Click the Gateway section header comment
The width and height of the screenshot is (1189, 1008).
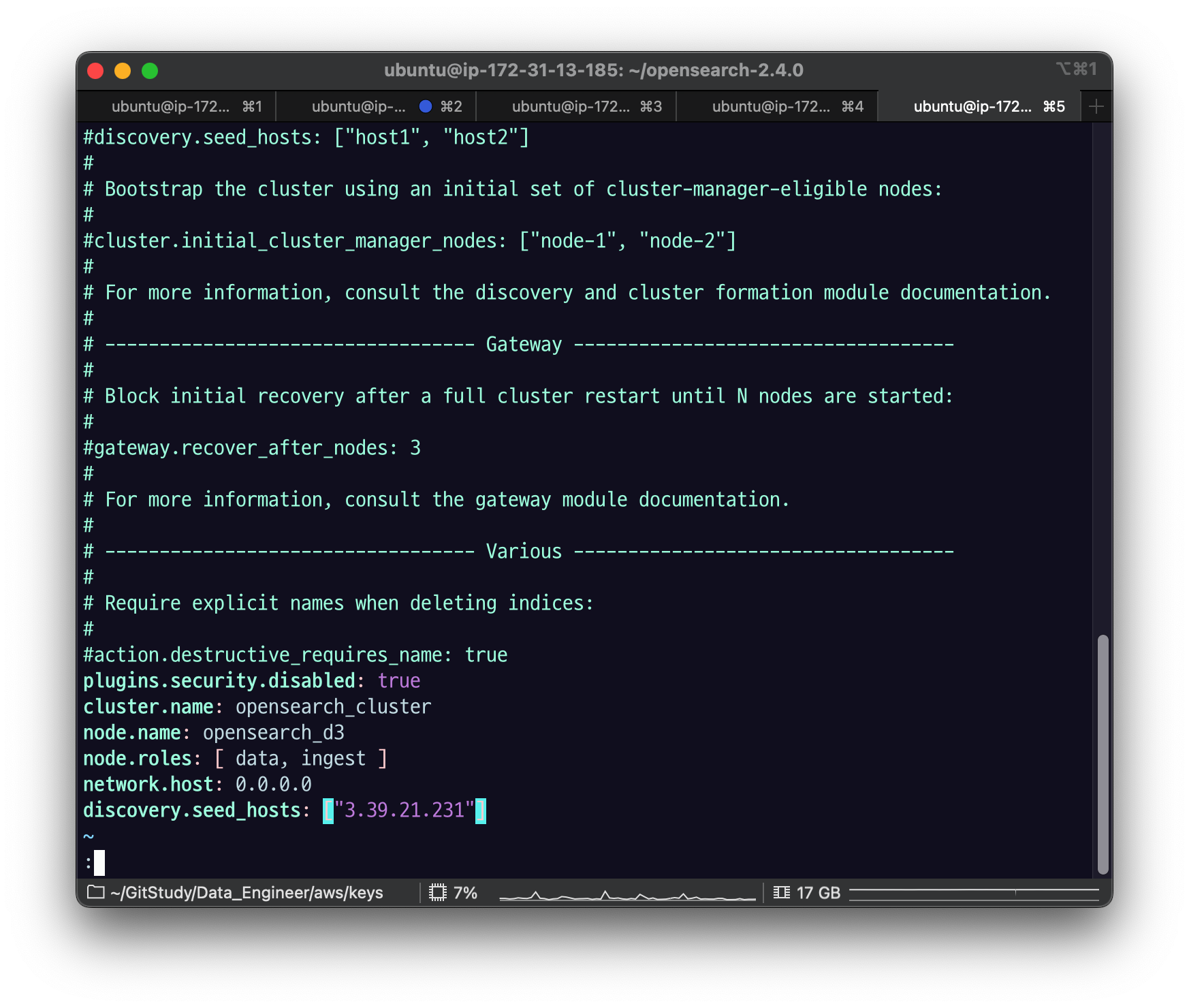click(519, 344)
